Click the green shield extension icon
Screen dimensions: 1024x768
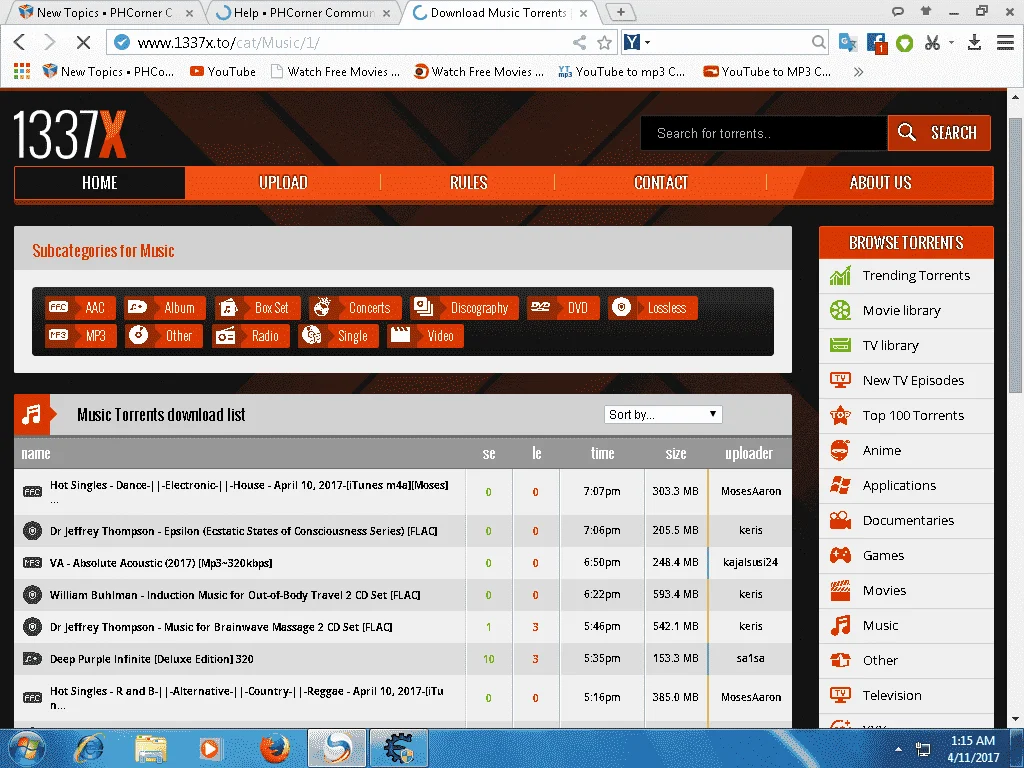904,43
